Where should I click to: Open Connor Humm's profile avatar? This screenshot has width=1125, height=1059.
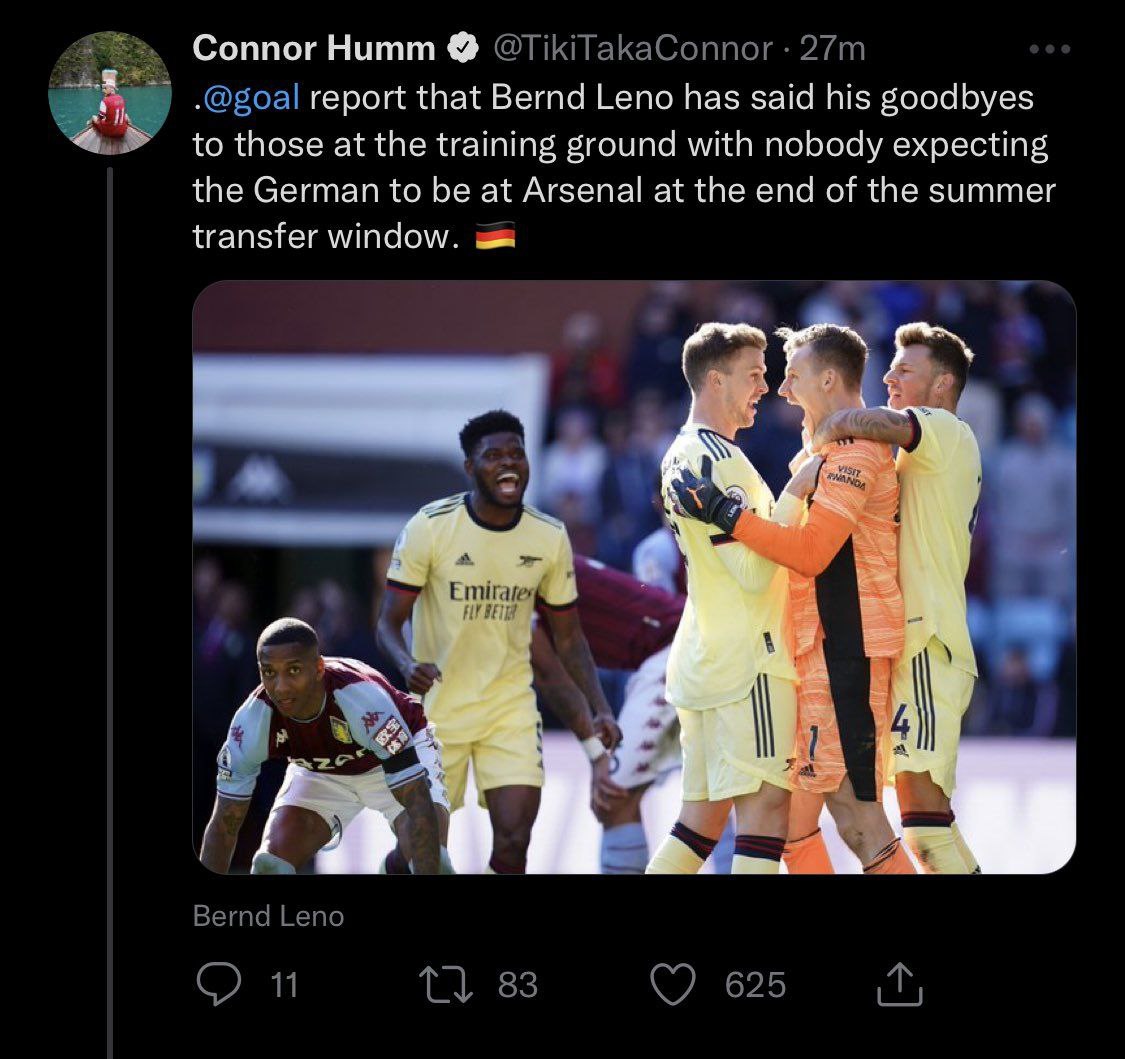(x=110, y=93)
